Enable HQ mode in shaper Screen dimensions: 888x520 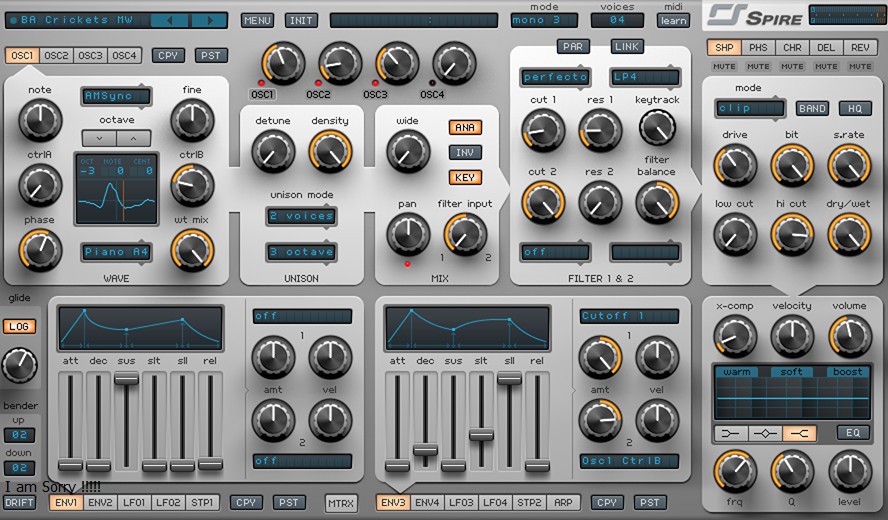tap(855, 108)
